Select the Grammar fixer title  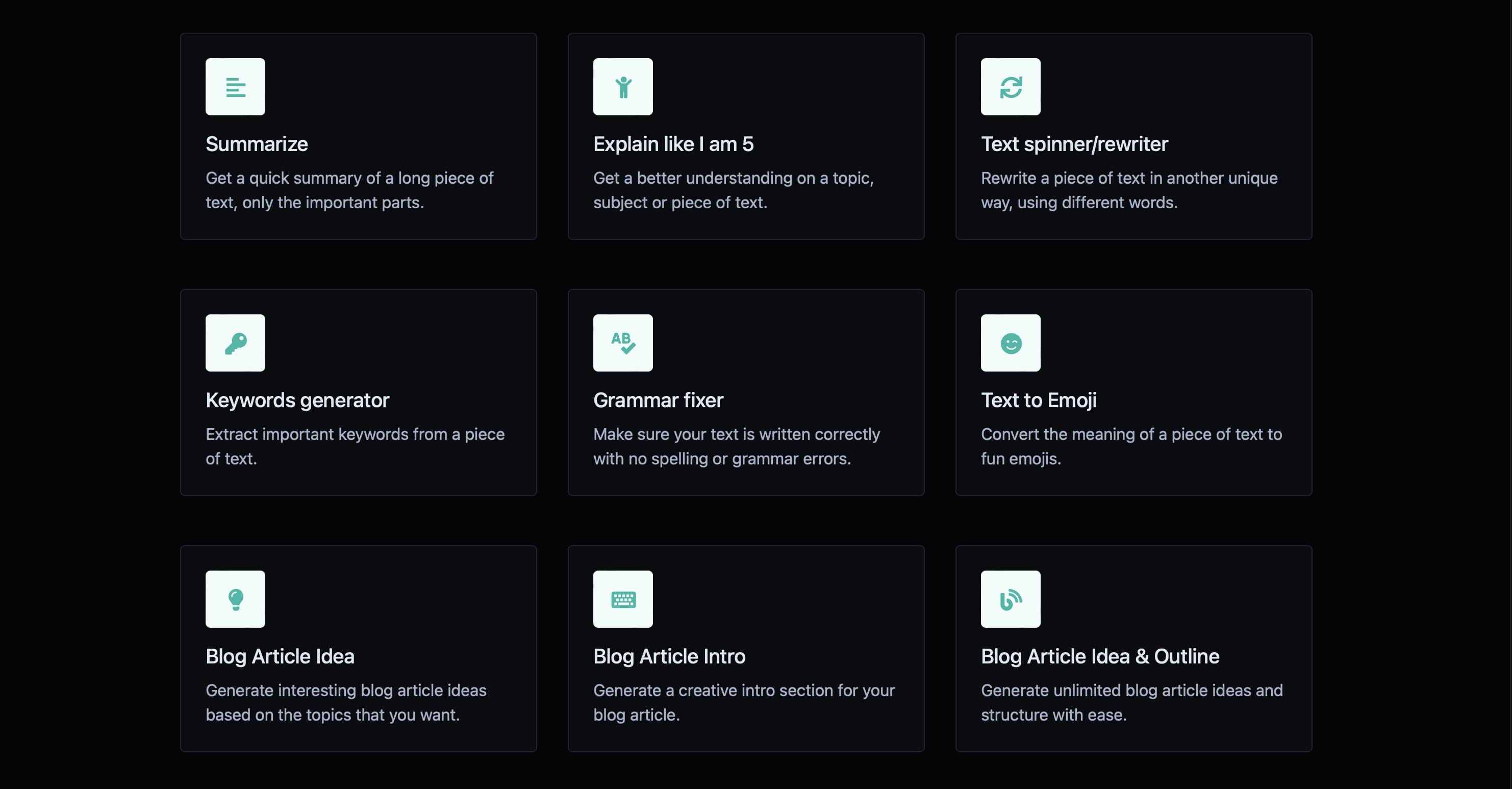pos(658,400)
